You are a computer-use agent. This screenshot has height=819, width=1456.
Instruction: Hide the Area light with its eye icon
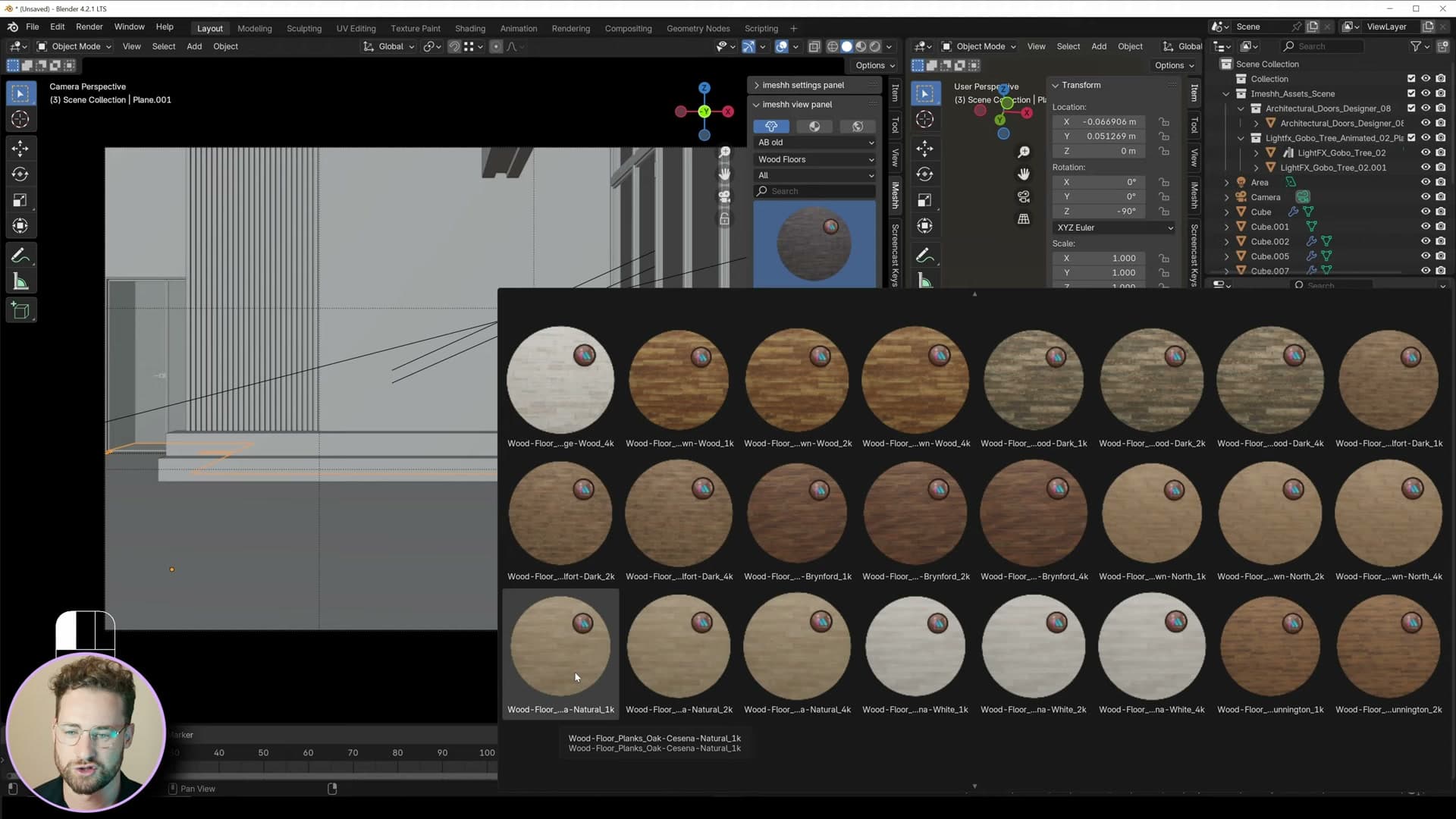coord(1426,182)
